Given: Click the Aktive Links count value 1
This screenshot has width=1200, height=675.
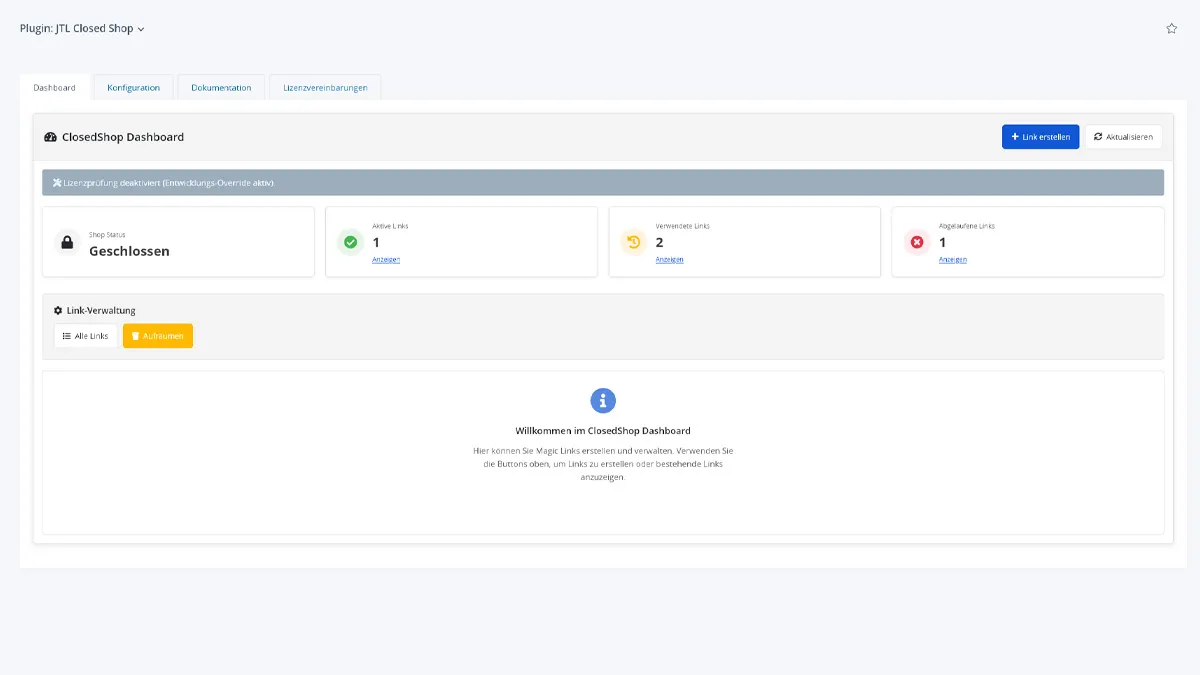Looking at the screenshot, I should [376, 242].
